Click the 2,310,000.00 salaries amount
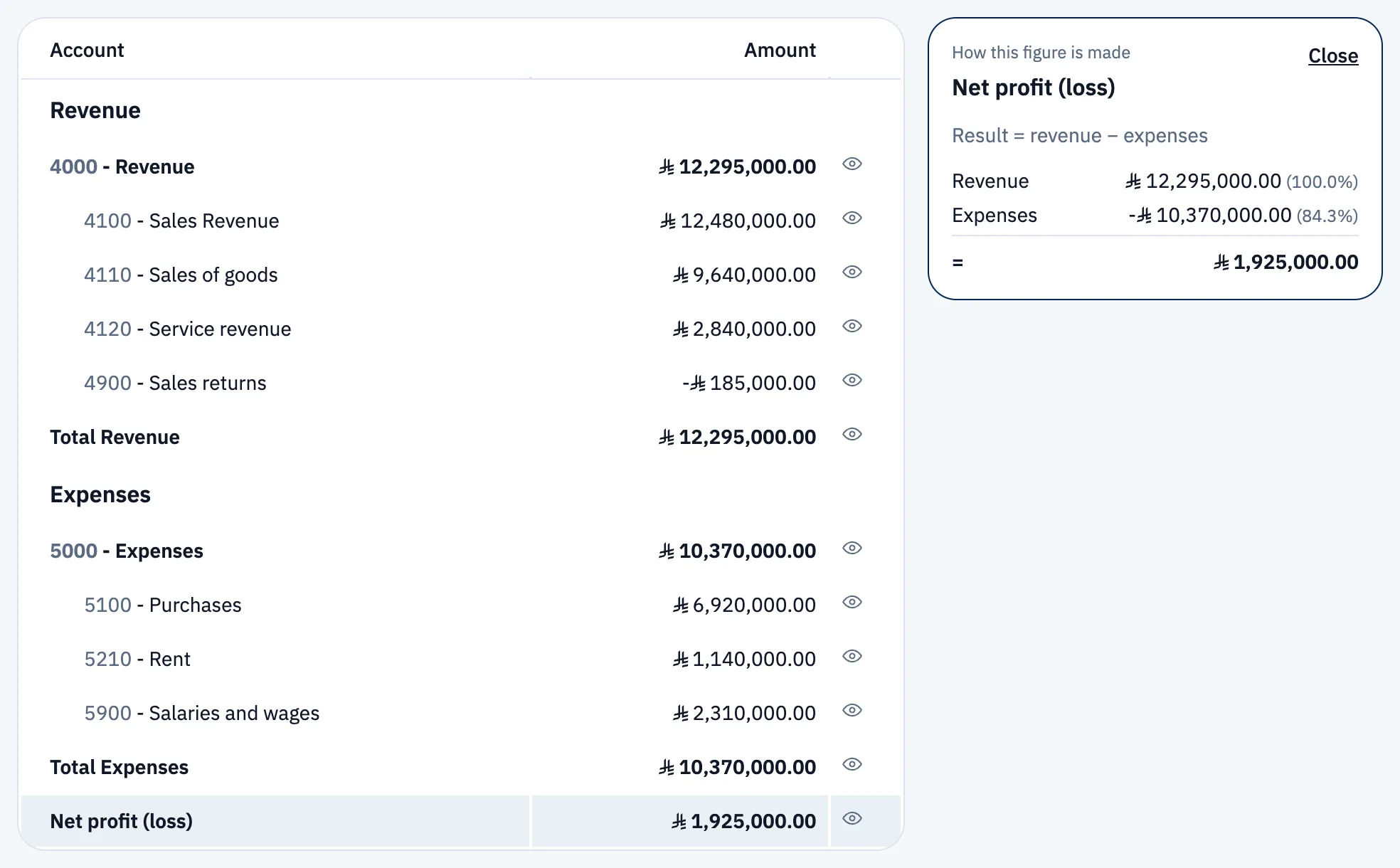 744,714
